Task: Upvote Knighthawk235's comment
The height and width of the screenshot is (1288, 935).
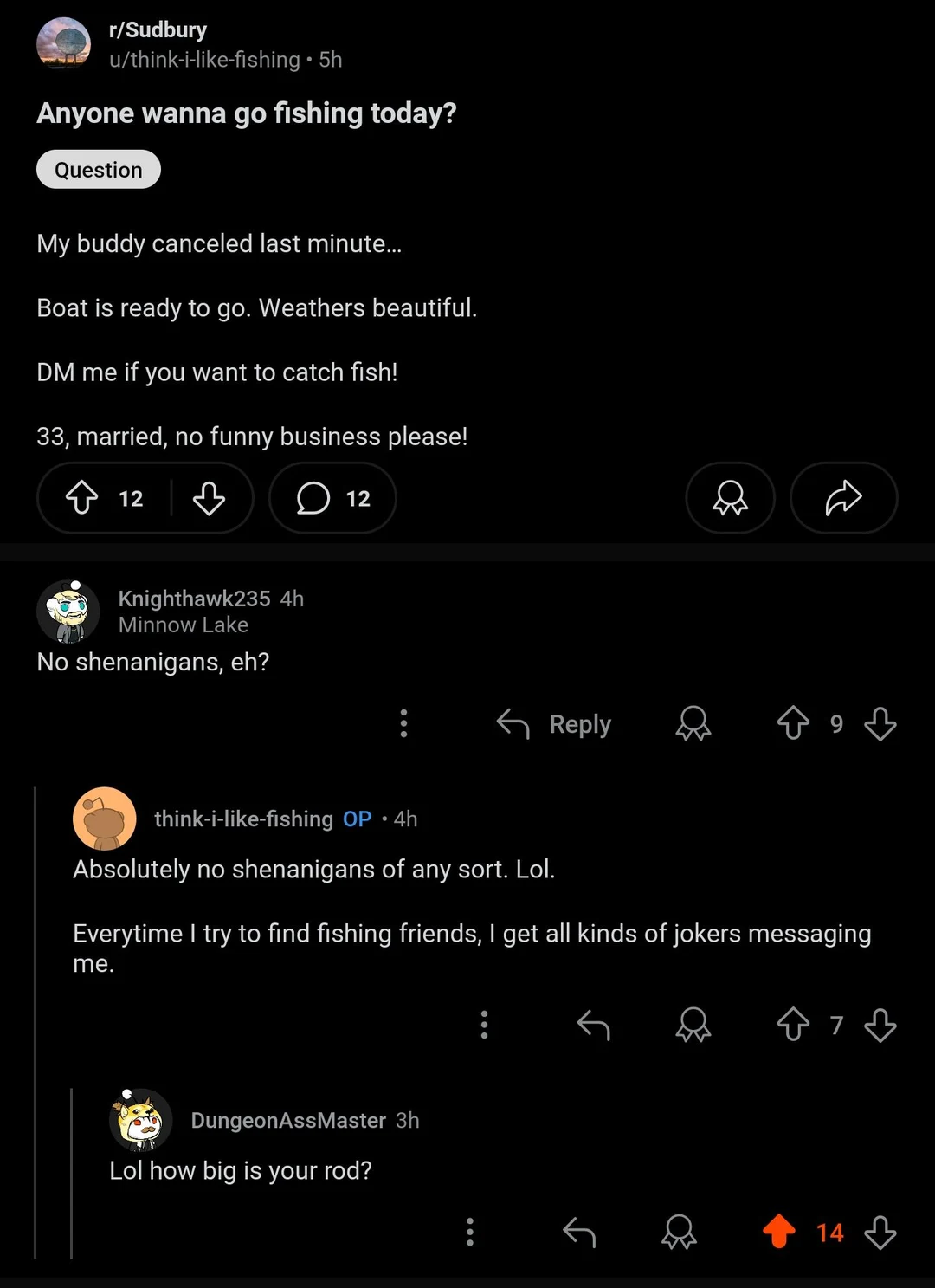Action: tap(793, 723)
